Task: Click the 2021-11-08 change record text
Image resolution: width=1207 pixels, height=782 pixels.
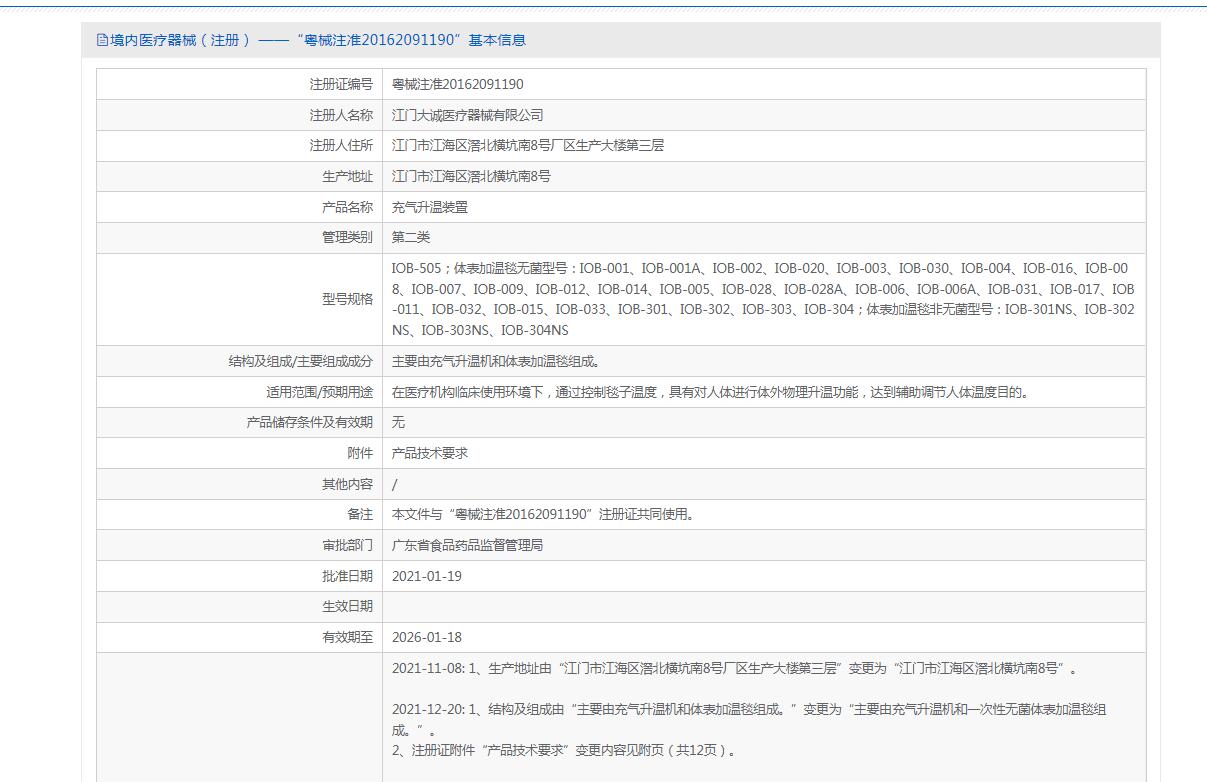Action: 734,668
